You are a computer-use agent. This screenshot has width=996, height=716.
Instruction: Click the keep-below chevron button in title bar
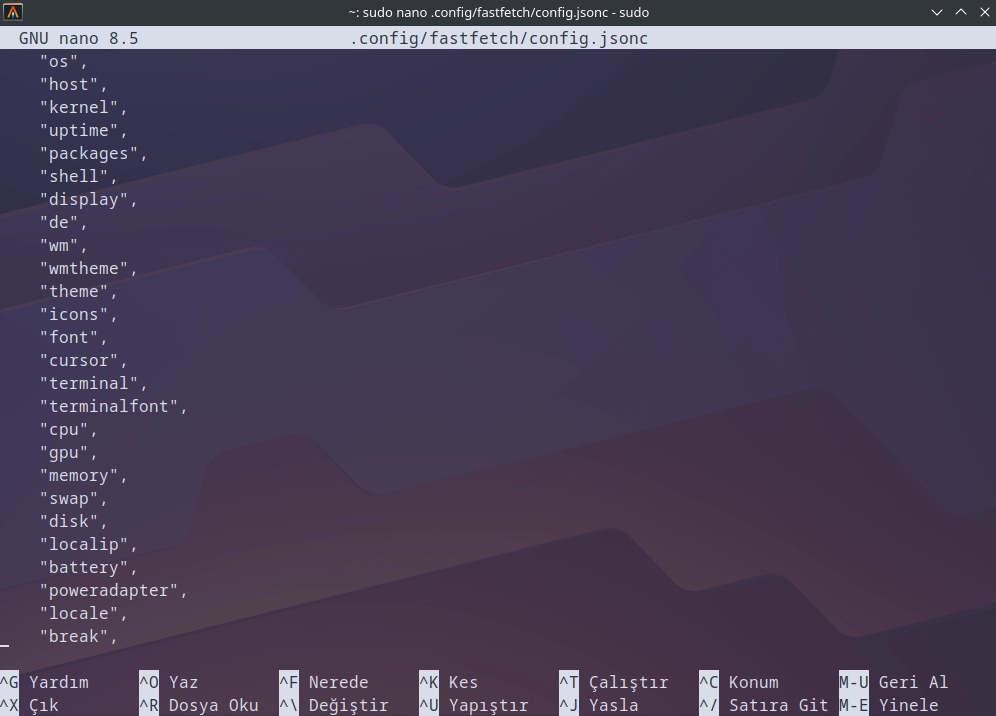[x=937, y=12]
